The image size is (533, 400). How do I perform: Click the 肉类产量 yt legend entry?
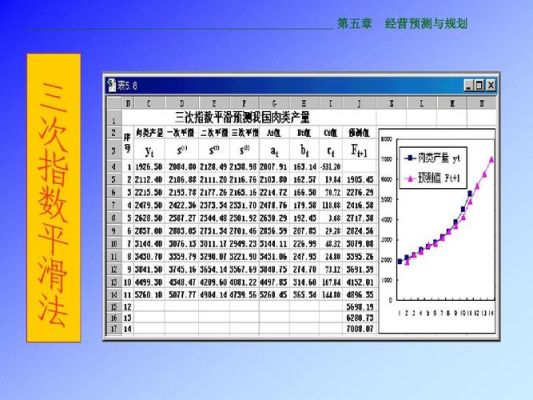point(432,158)
